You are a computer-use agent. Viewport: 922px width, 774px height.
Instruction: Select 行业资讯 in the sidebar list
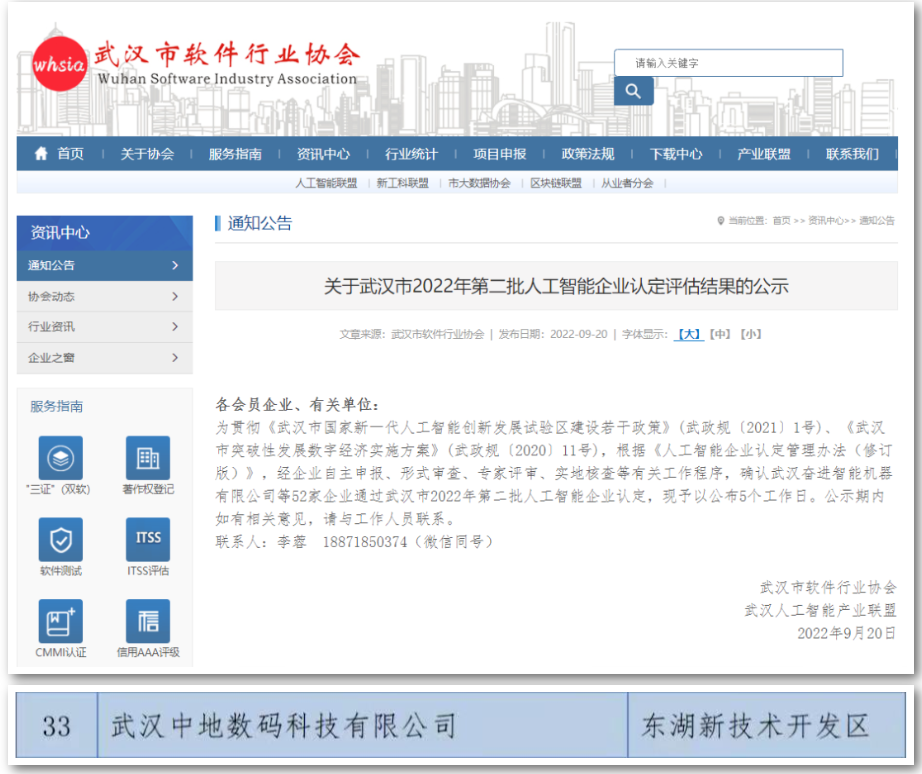[105, 326]
